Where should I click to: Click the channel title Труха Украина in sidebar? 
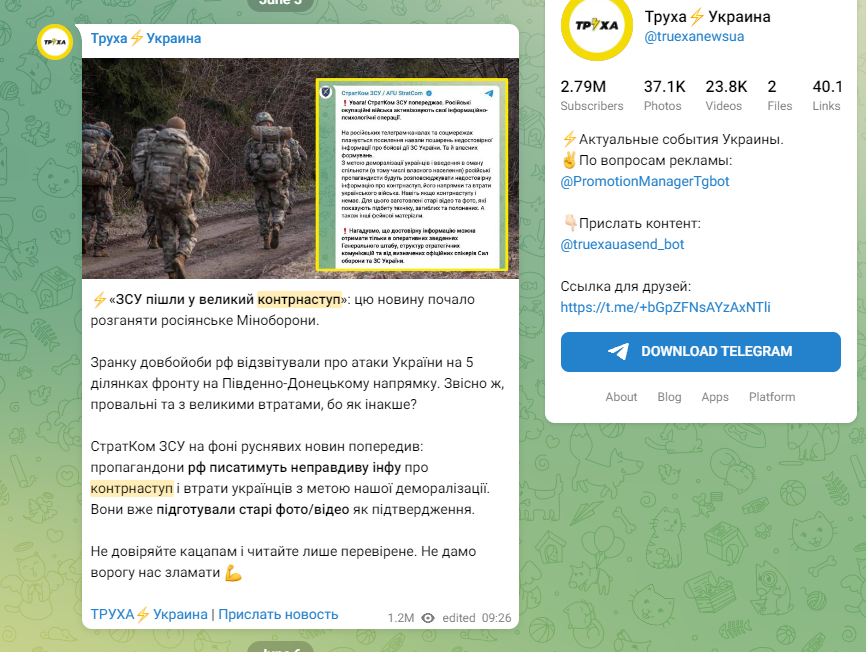click(x=707, y=17)
